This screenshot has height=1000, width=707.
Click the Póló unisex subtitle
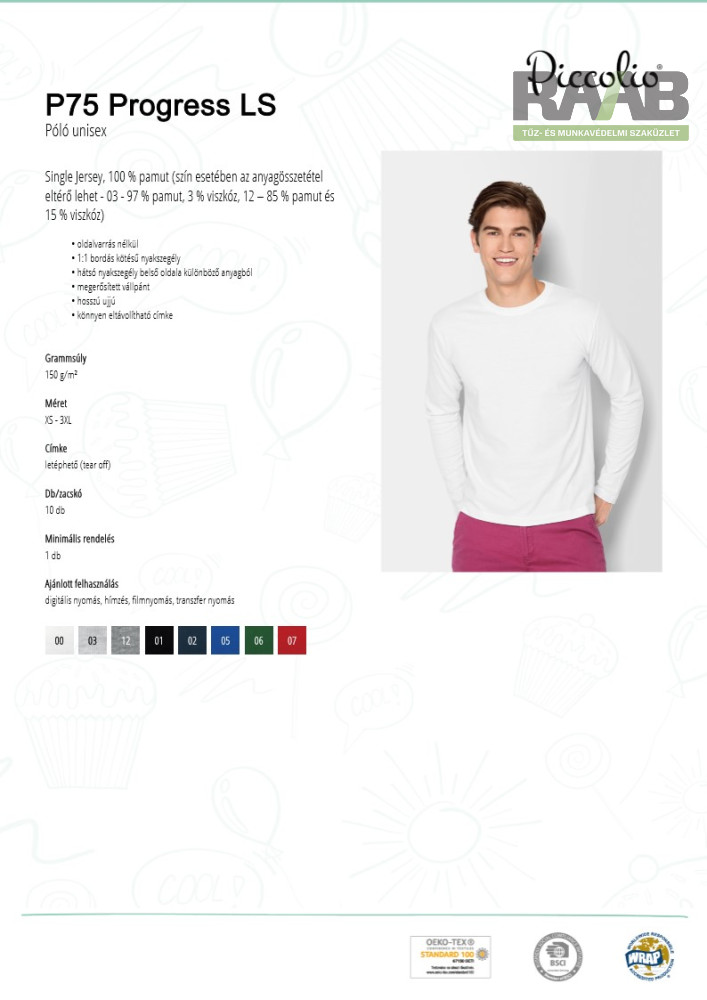point(76,131)
